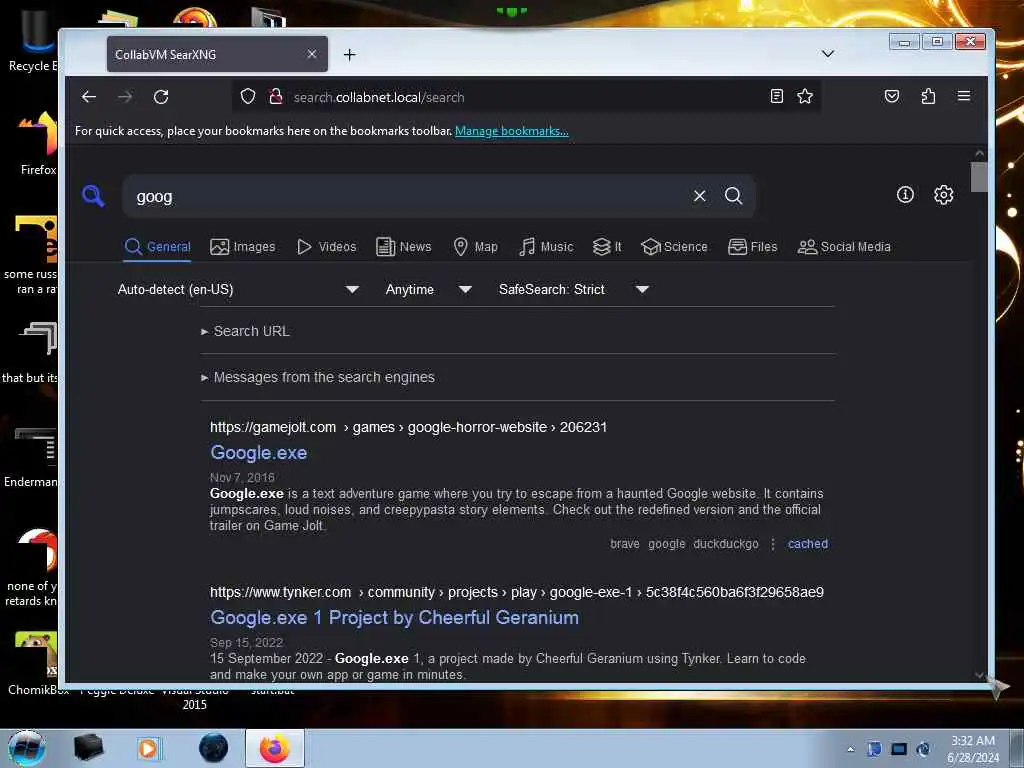1024x768 pixels.
Task: Switch to the Files category
Action: coord(752,247)
